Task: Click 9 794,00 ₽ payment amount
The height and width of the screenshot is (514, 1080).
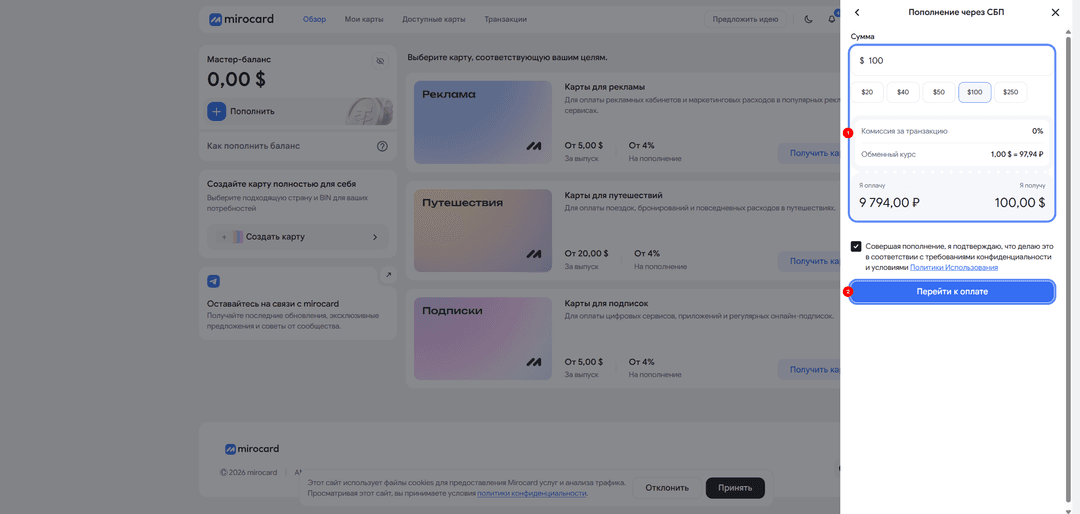Action: (889, 203)
